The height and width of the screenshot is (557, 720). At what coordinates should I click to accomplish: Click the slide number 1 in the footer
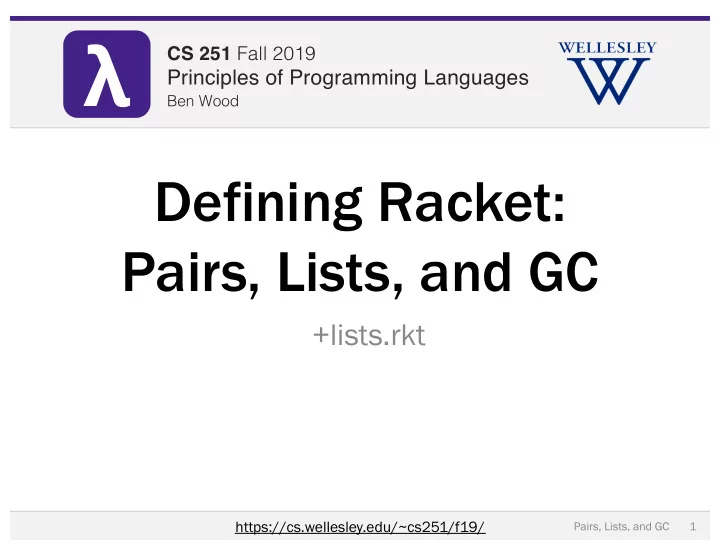coord(693,526)
